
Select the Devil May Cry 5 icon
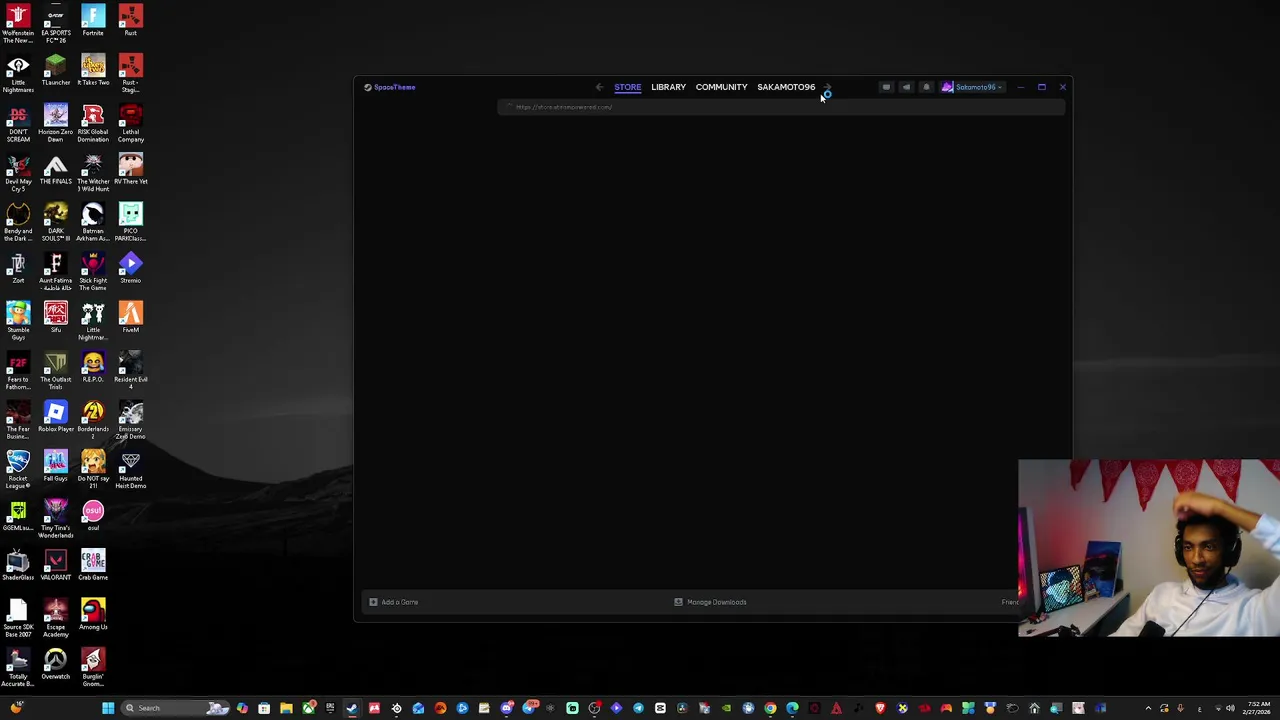(x=18, y=173)
